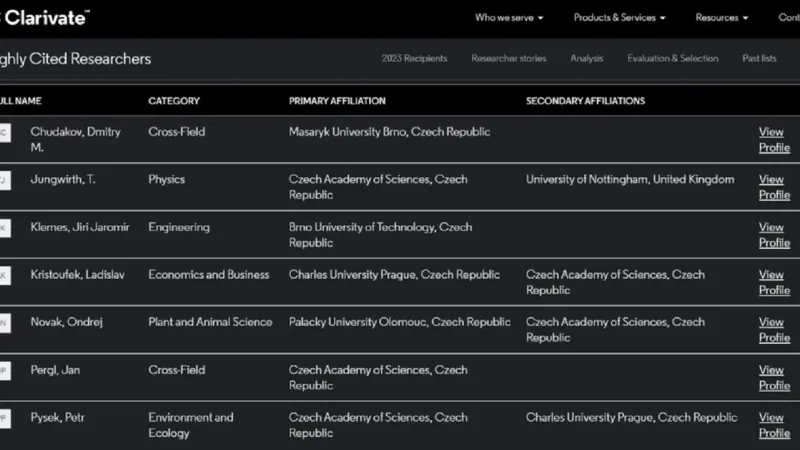Click the avatar badge beside Pysek, Petr
This screenshot has width=800, height=450.
click(x=4, y=418)
